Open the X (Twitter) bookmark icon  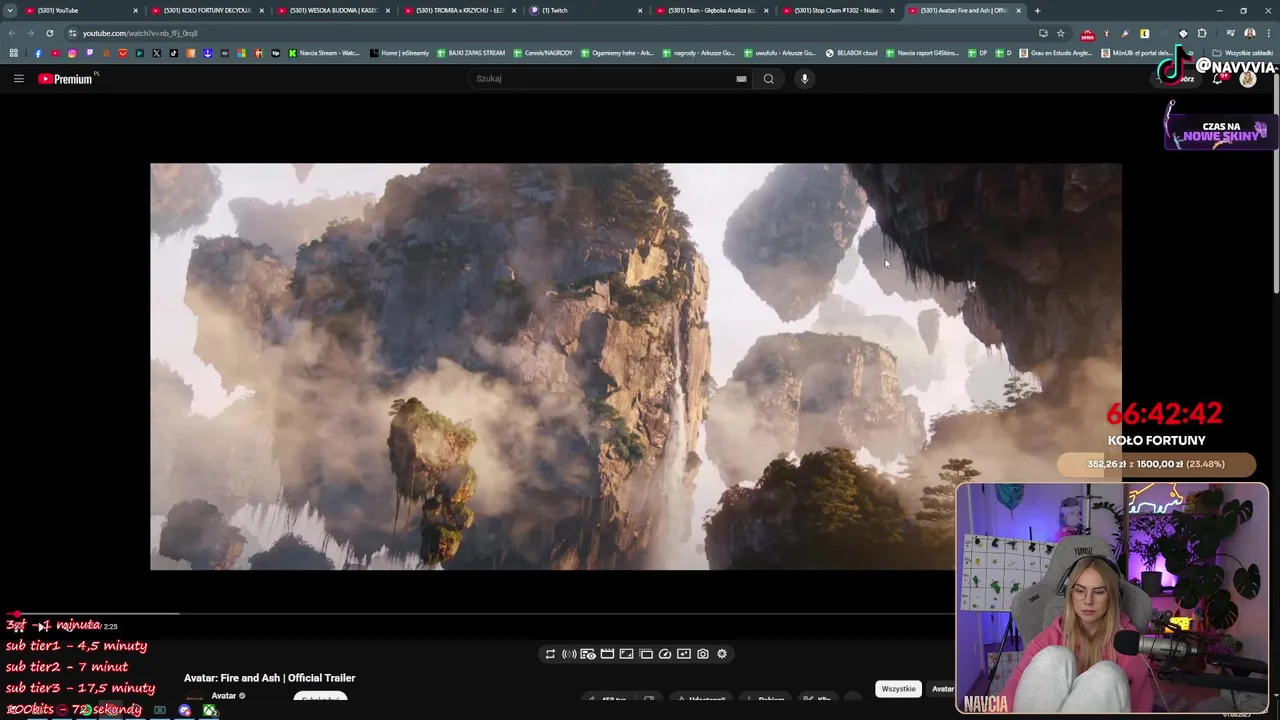point(156,53)
